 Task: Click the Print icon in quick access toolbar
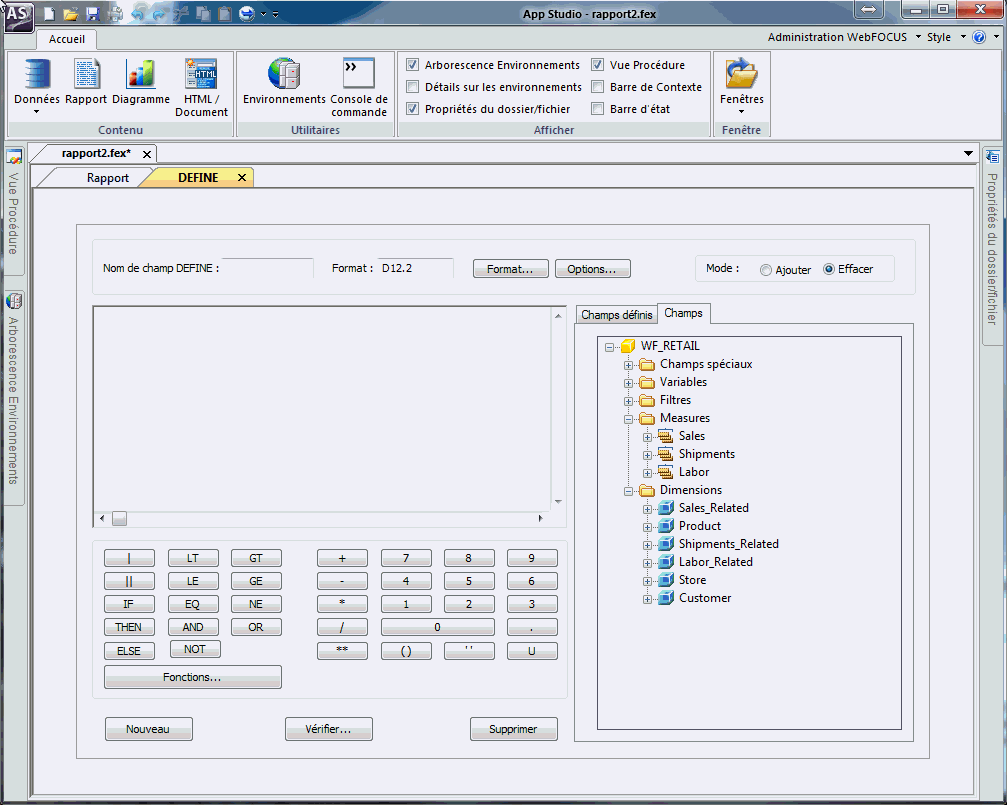(115, 13)
